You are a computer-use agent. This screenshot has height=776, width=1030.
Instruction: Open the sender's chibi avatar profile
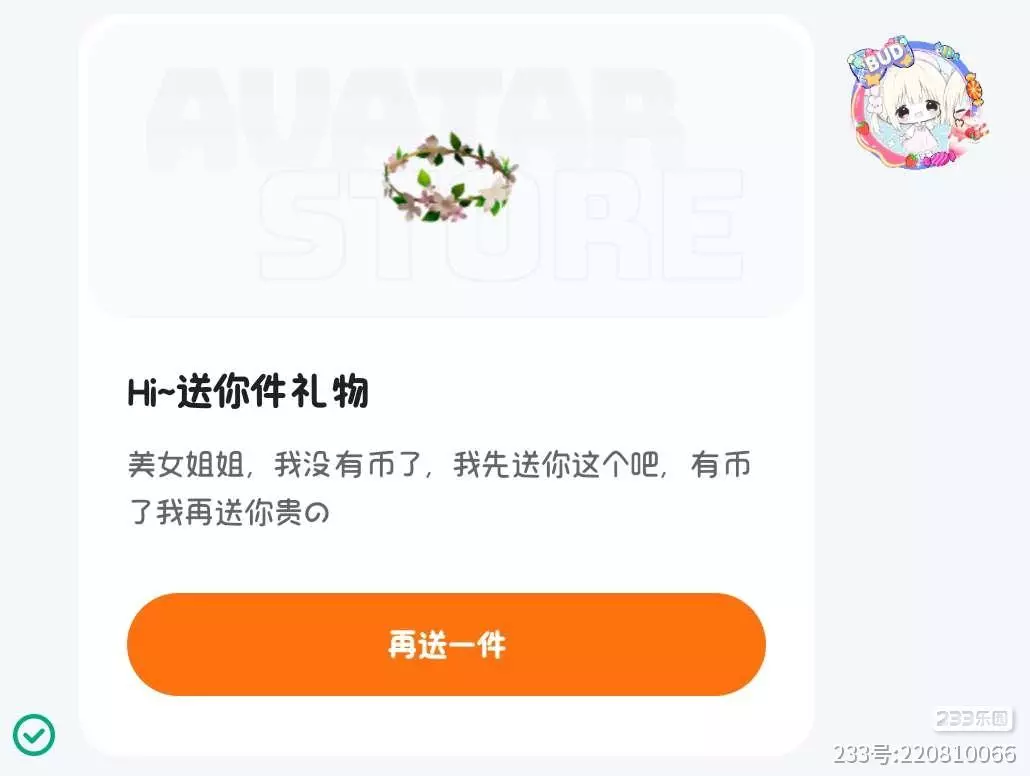pos(918,103)
